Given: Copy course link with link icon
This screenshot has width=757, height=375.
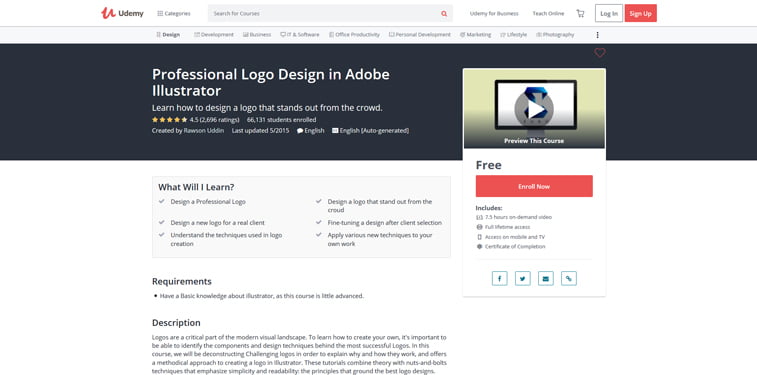Looking at the screenshot, I should pyautogui.click(x=569, y=278).
